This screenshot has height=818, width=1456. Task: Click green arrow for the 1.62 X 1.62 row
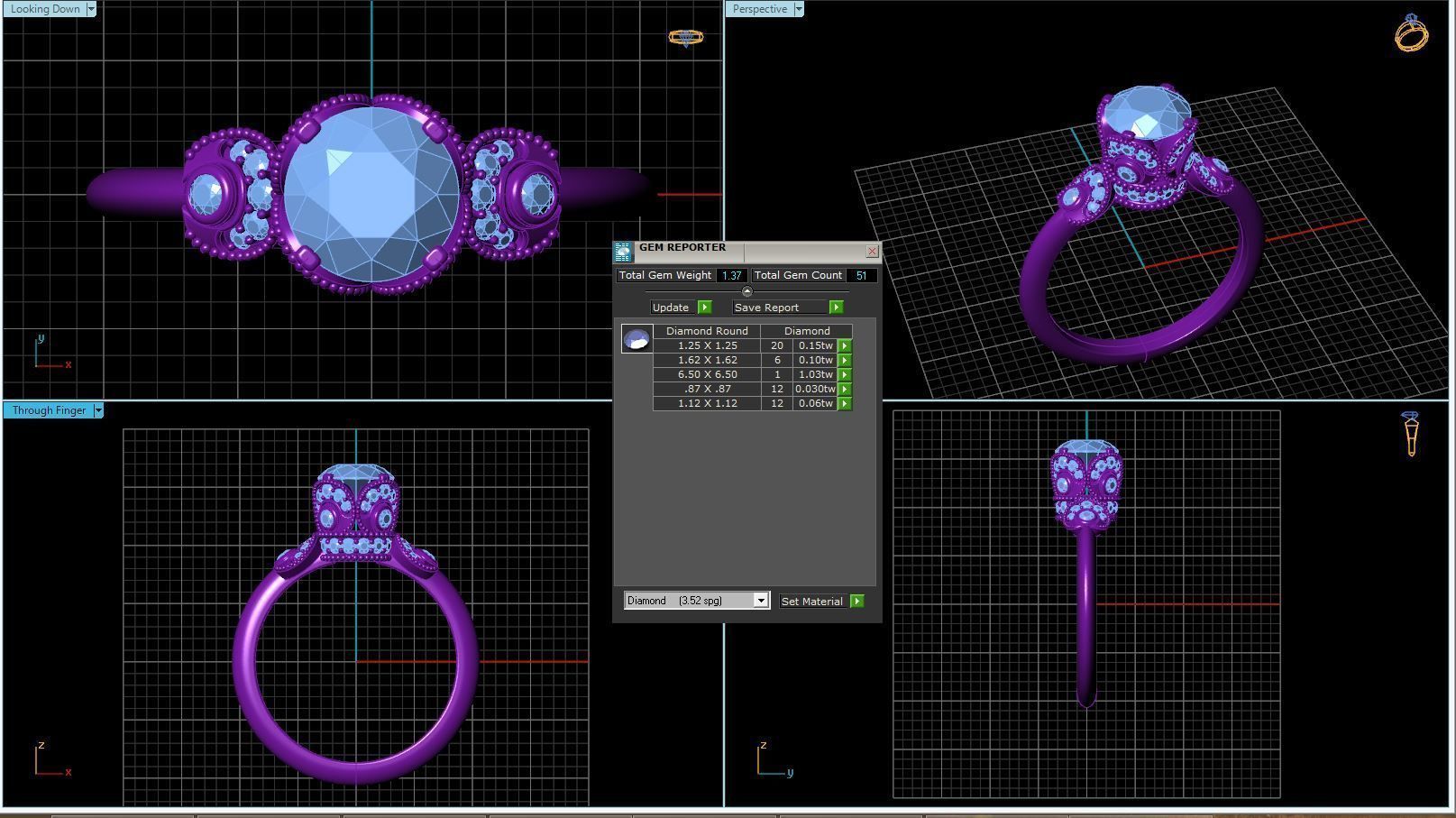pyautogui.click(x=845, y=360)
